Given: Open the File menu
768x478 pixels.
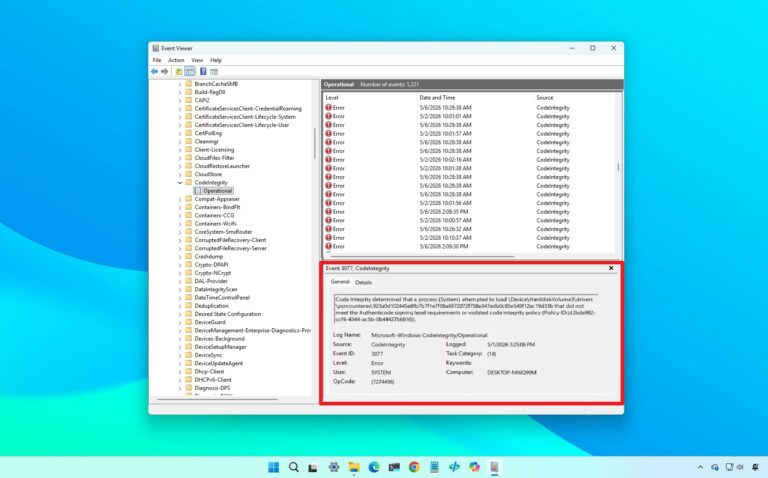Looking at the screenshot, I should [157, 60].
